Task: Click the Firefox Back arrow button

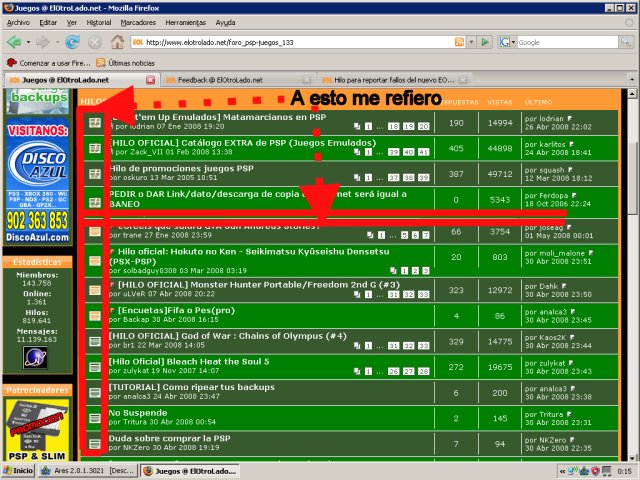Action: [14, 42]
